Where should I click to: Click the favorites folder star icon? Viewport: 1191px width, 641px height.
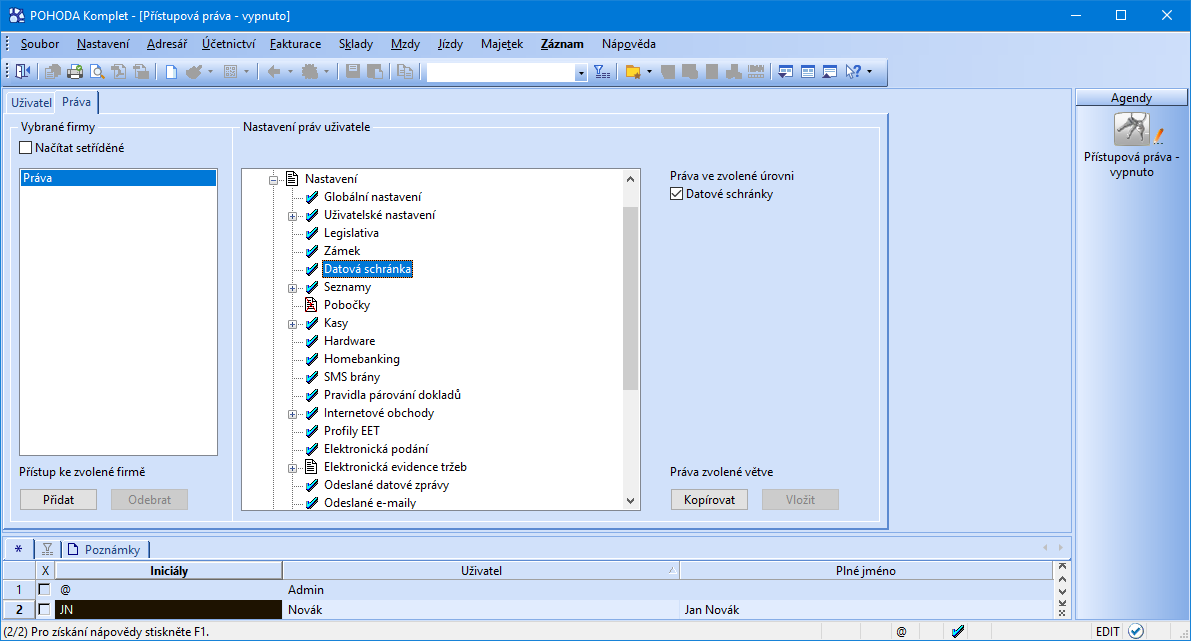point(632,71)
